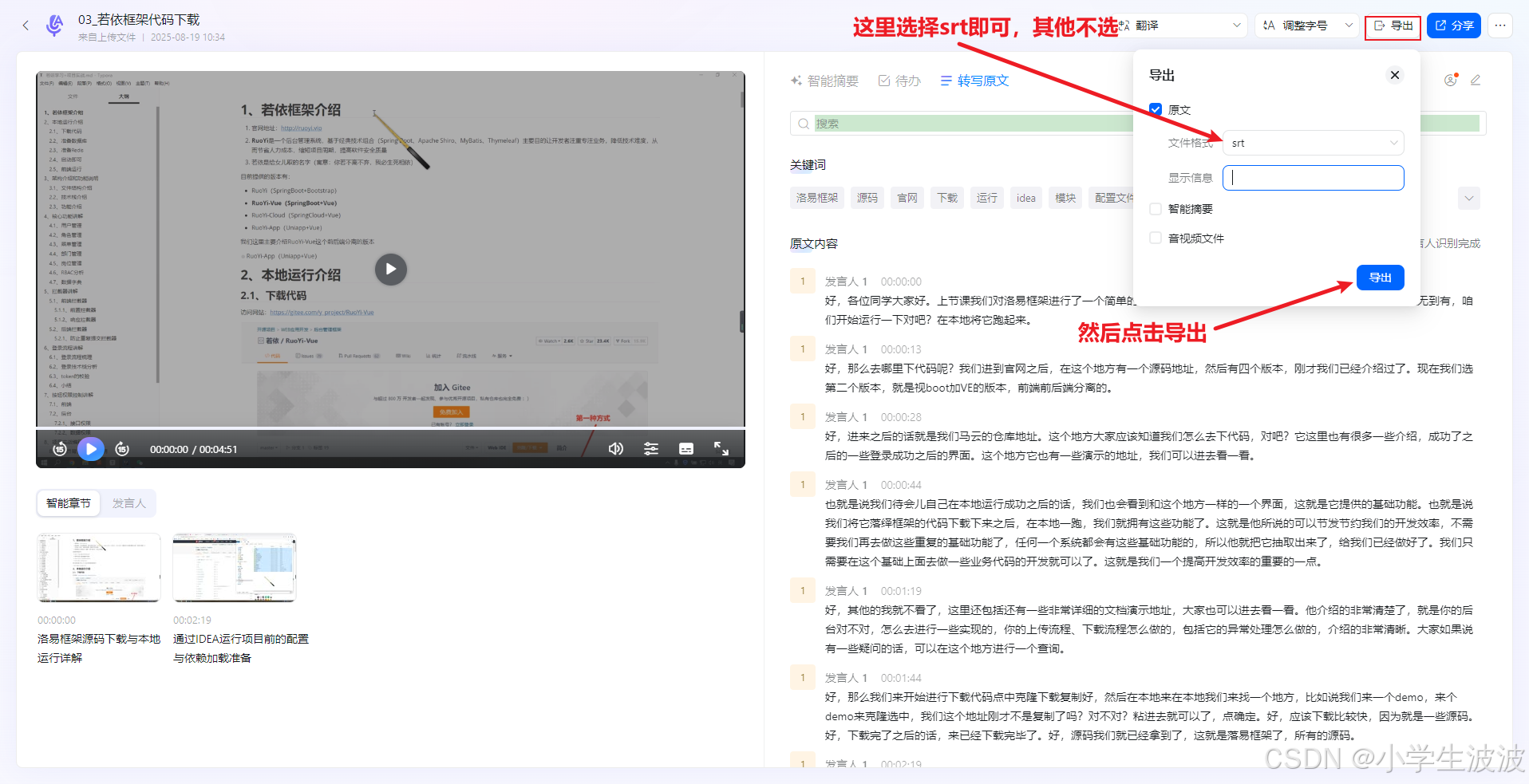This screenshot has height=784, width=1529.
Task: Check the 音视频文件 checkbox
Action: coord(1156,238)
